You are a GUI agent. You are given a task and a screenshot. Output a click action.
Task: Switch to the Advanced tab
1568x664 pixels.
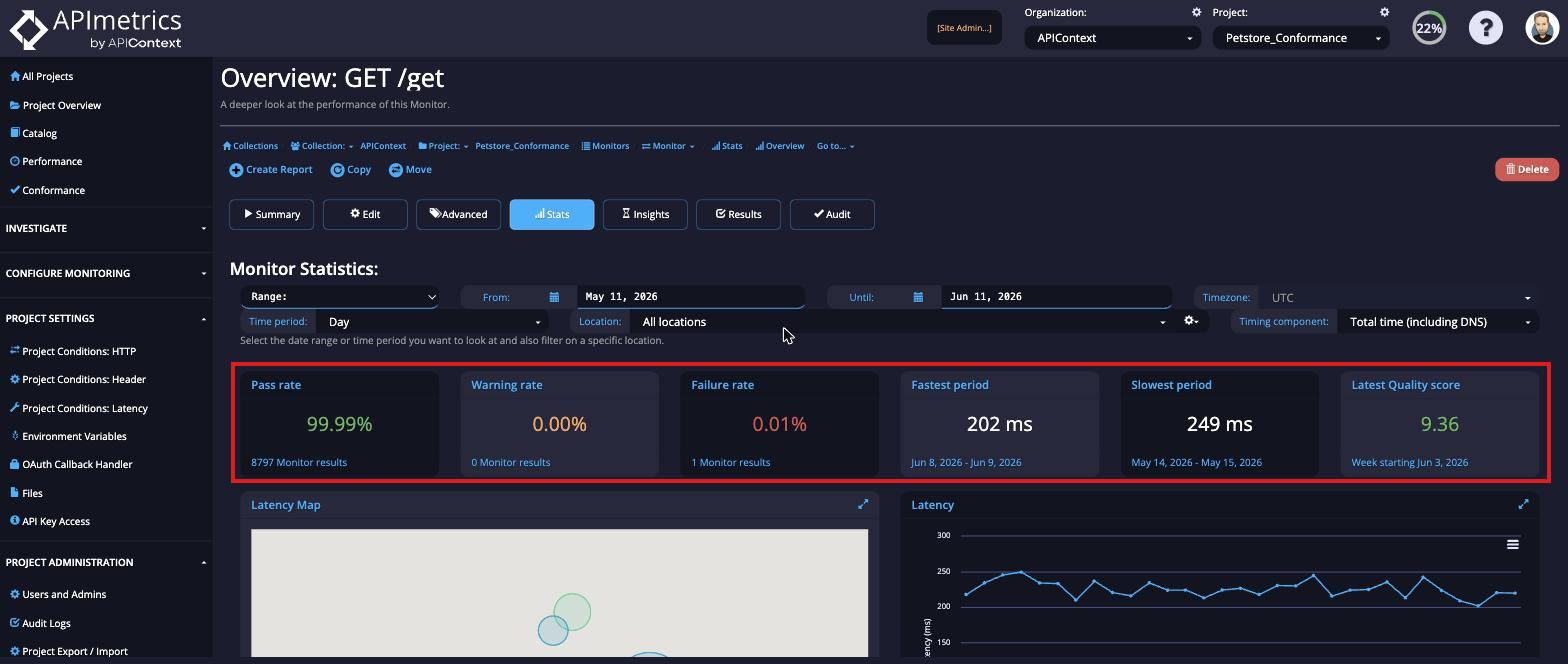458,214
